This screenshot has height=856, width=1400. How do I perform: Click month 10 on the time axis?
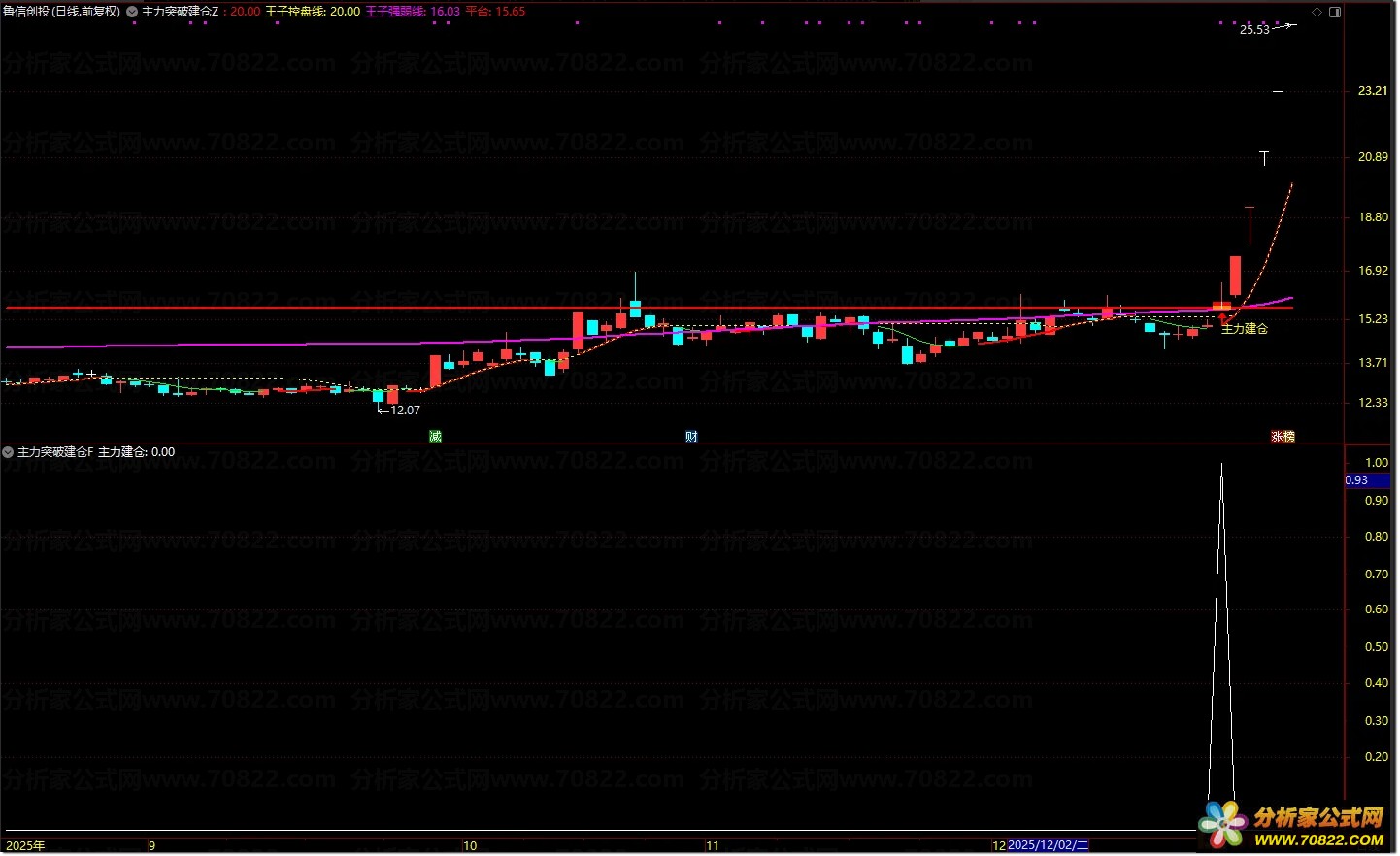pos(470,845)
